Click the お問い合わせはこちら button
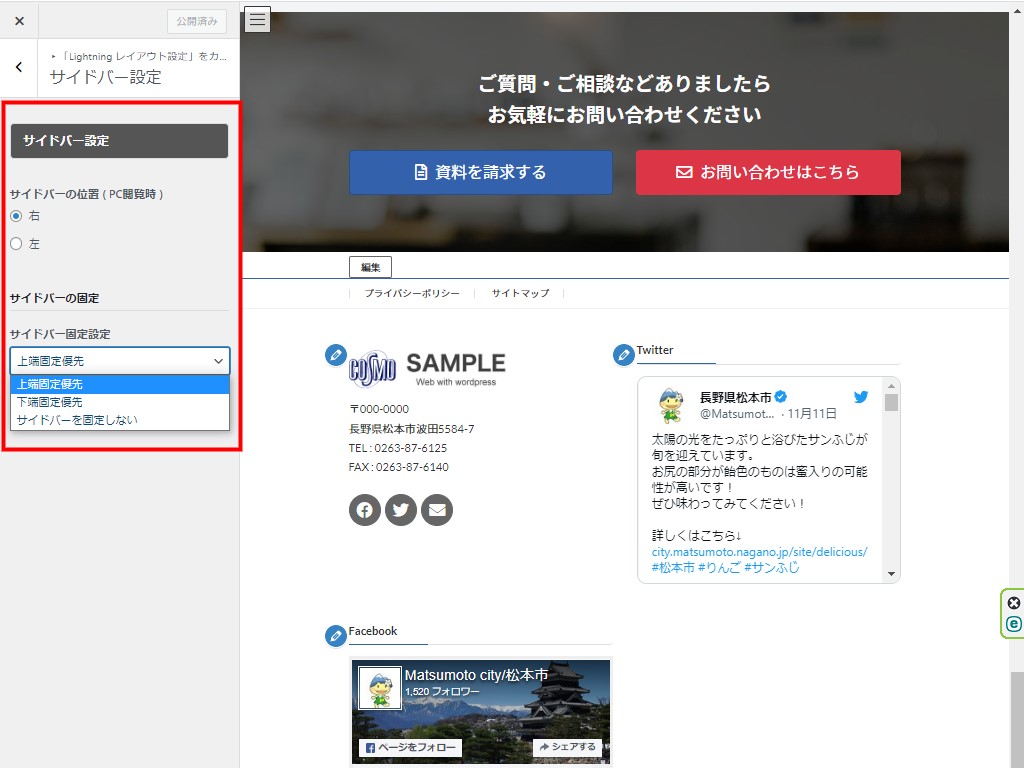 coord(768,172)
